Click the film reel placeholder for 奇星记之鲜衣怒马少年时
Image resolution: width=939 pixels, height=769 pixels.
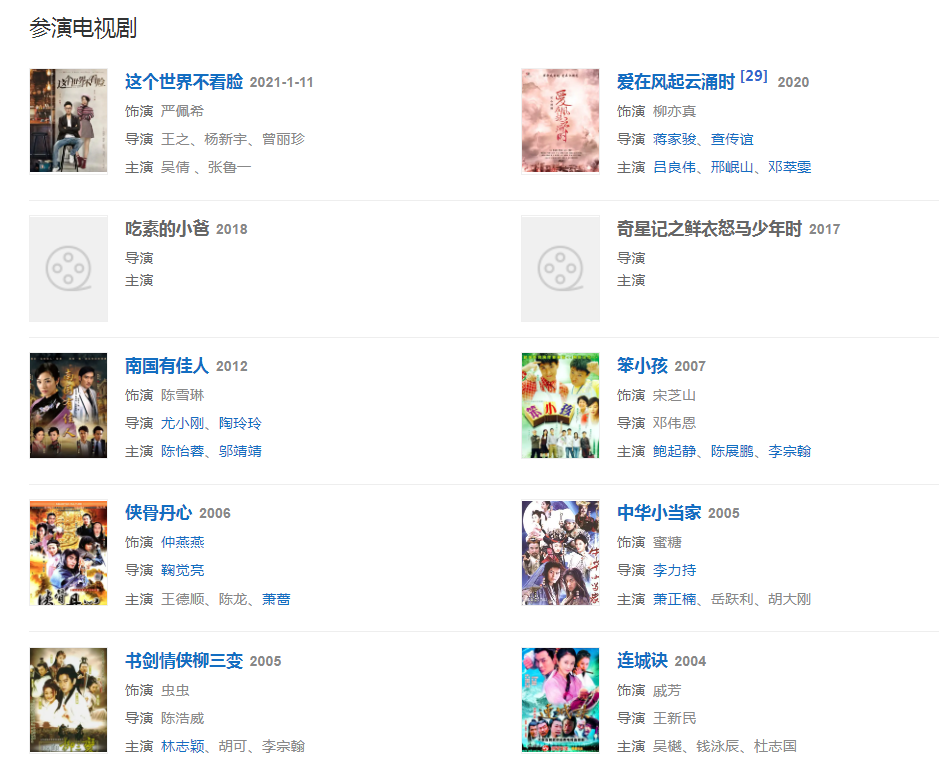[560, 268]
